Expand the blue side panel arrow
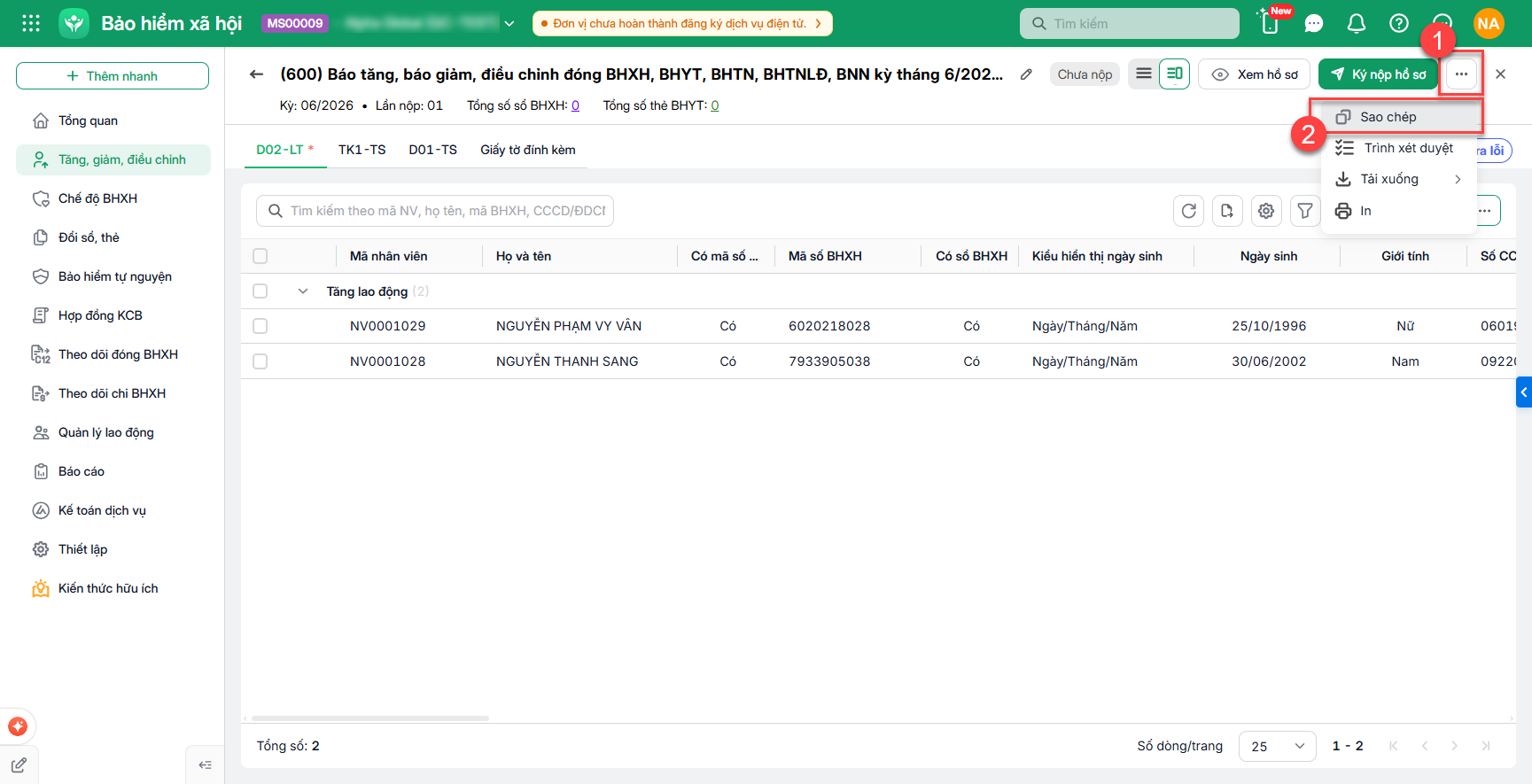The image size is (1532, 784). point(1524,392)
